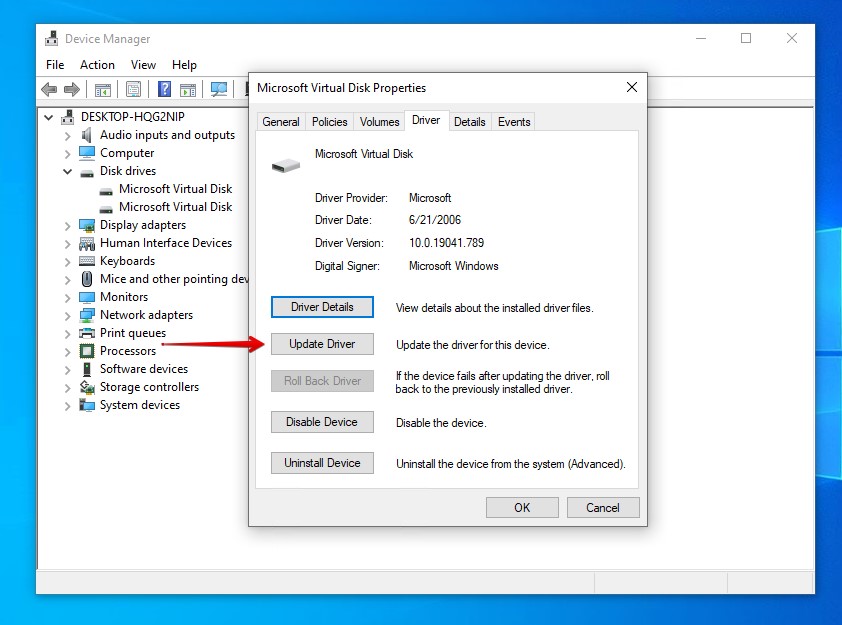Open the Help menu
This screenshot has height=625, width=842.
[x=184, y=65]
